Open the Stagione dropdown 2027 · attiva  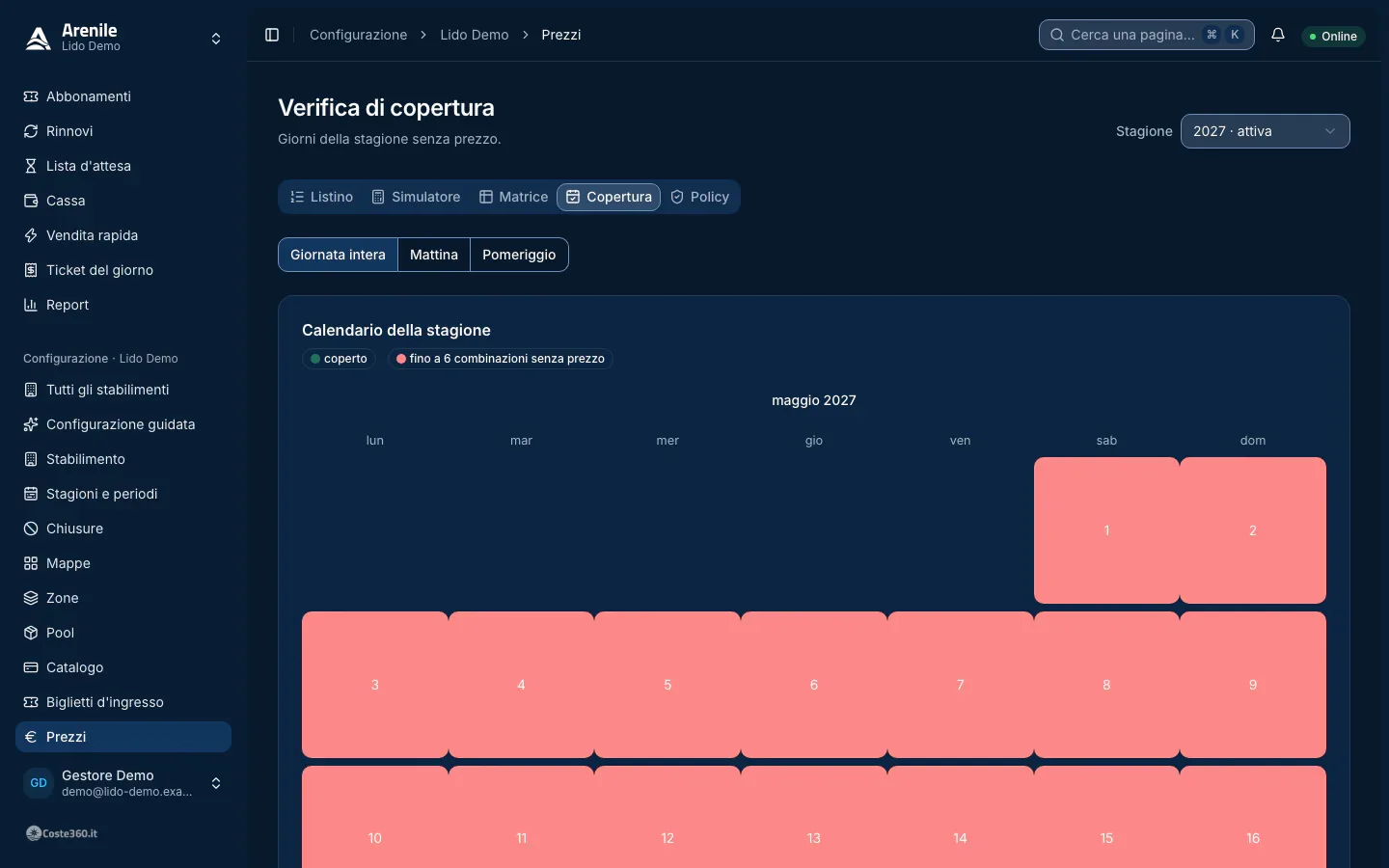tap(1265, 131)
